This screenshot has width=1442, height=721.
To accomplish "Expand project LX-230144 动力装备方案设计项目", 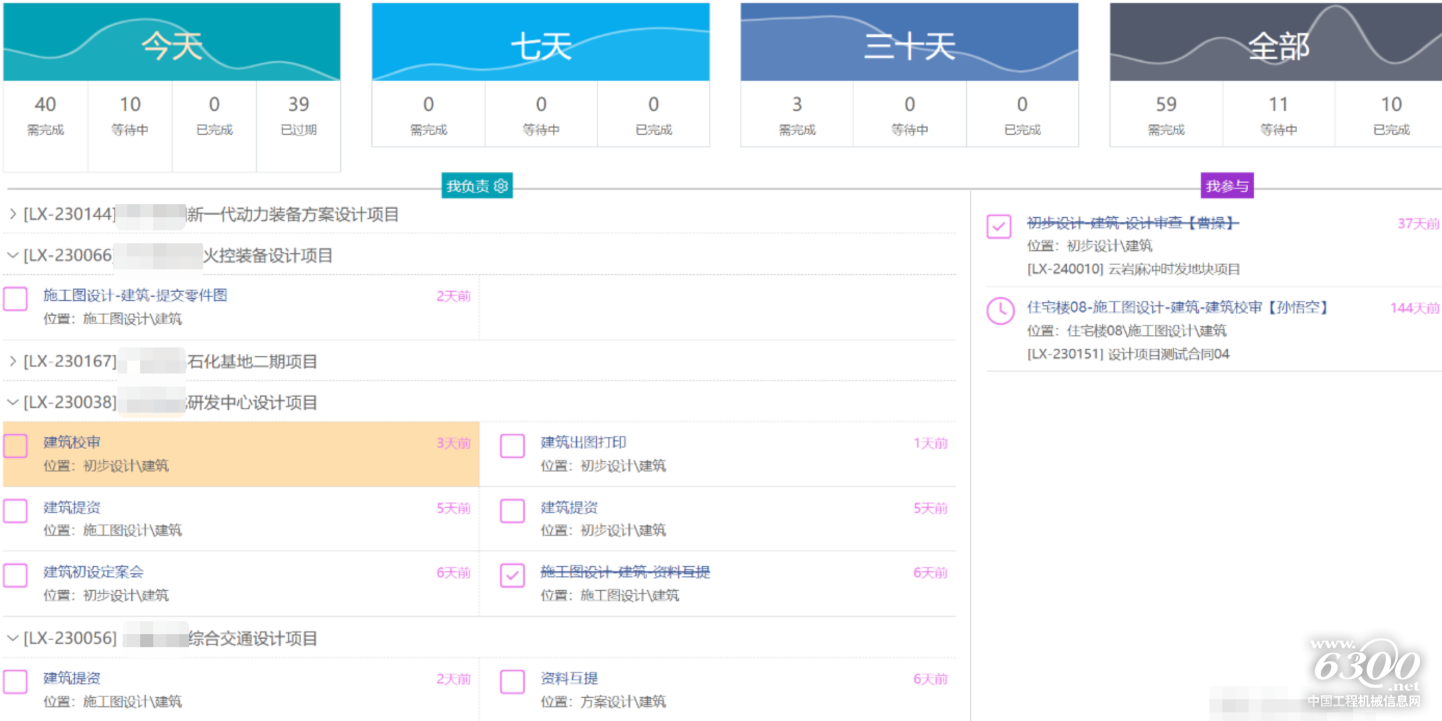I will 14,213.
